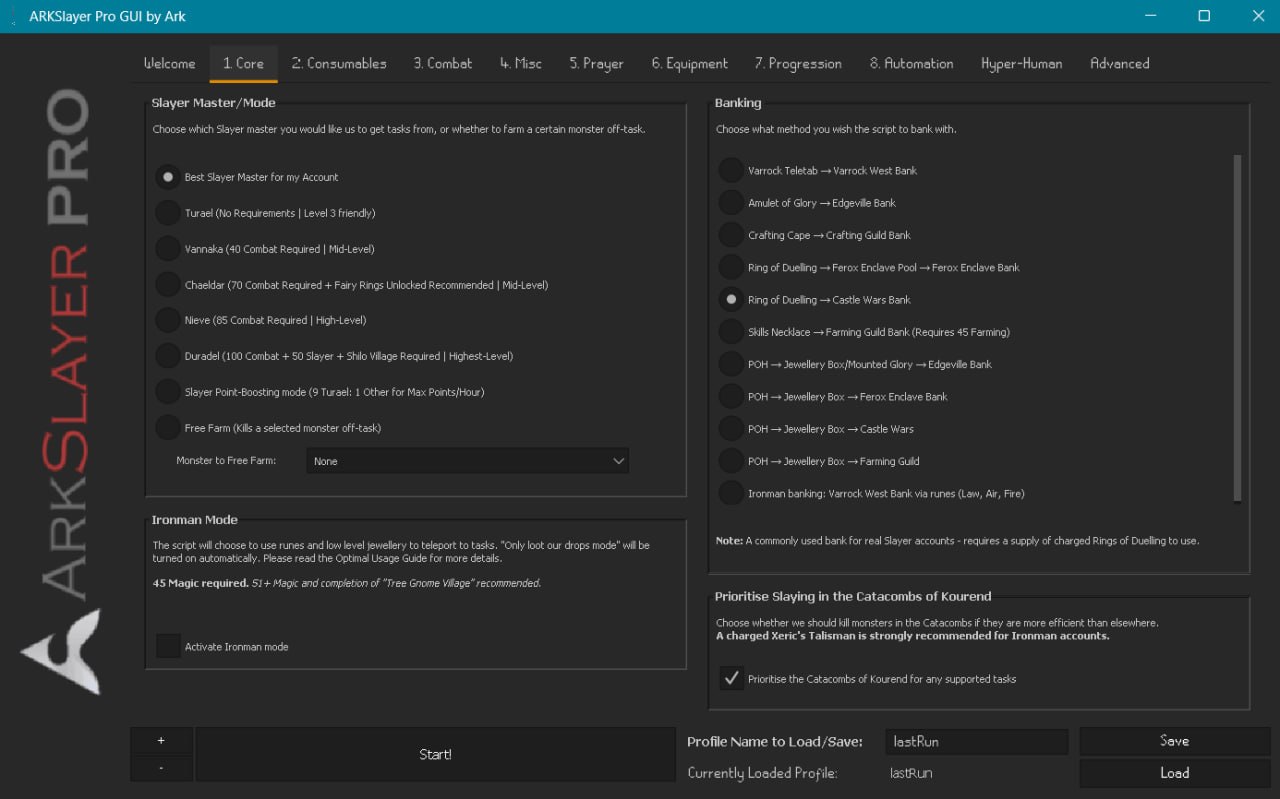Click the Banking list vertical scrollbar
This screenshot has height=799, width=1280.
[1237, 328]
